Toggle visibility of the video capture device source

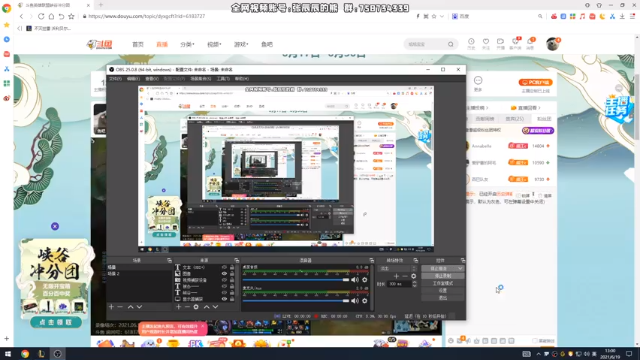pyautogui.click(x=224, y=280)
